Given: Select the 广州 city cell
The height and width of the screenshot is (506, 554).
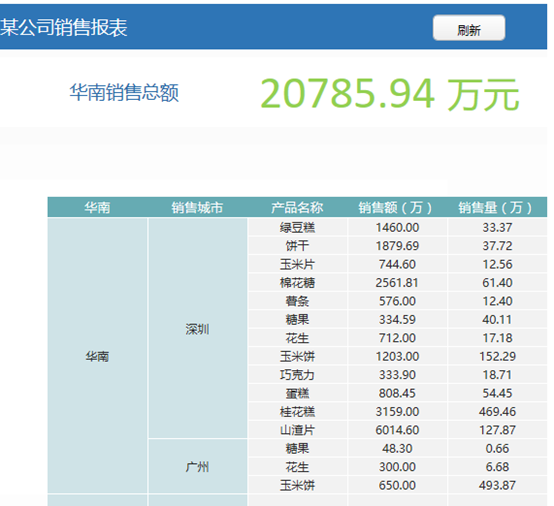Looking at the screenshot, I should pos(198,466).
